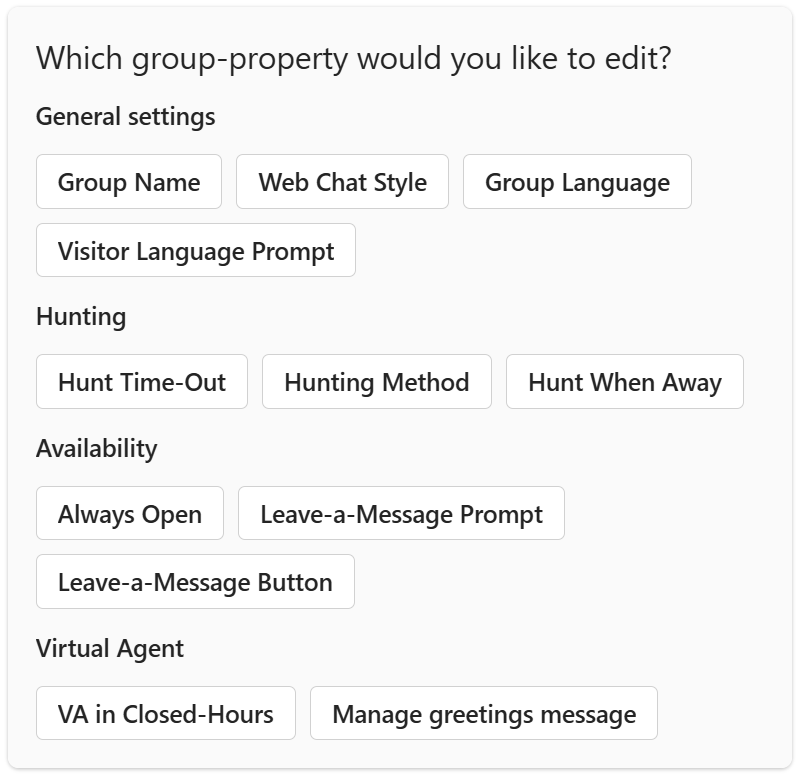Screen dimensions: 801x777
Task: Pick the Group Name property chip
Action: coord(128,182)
